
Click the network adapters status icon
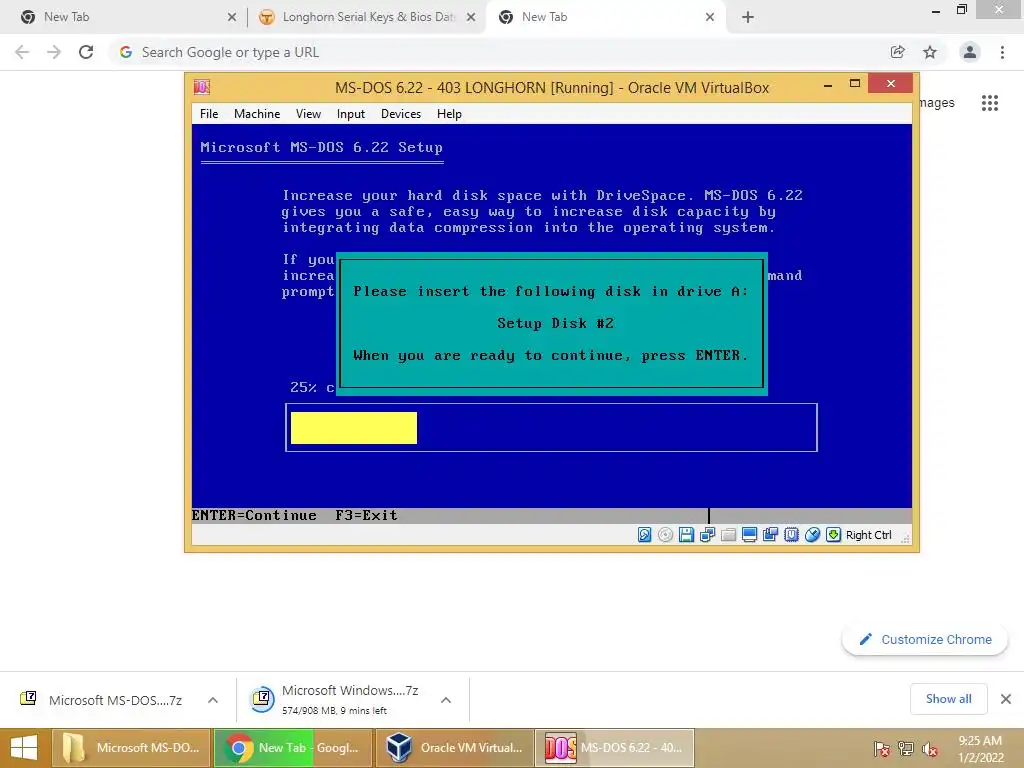707,535
